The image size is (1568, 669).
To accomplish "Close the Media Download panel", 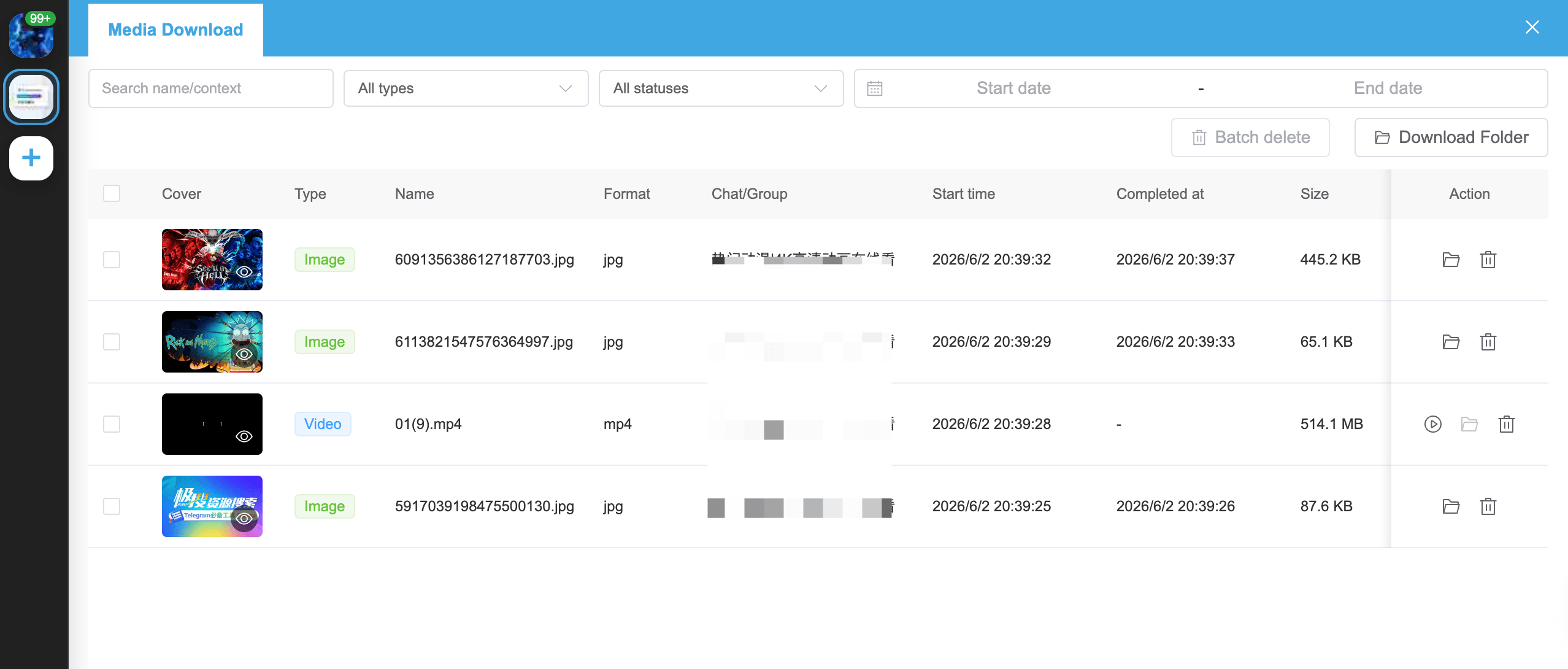I will tap(1532, 27).
